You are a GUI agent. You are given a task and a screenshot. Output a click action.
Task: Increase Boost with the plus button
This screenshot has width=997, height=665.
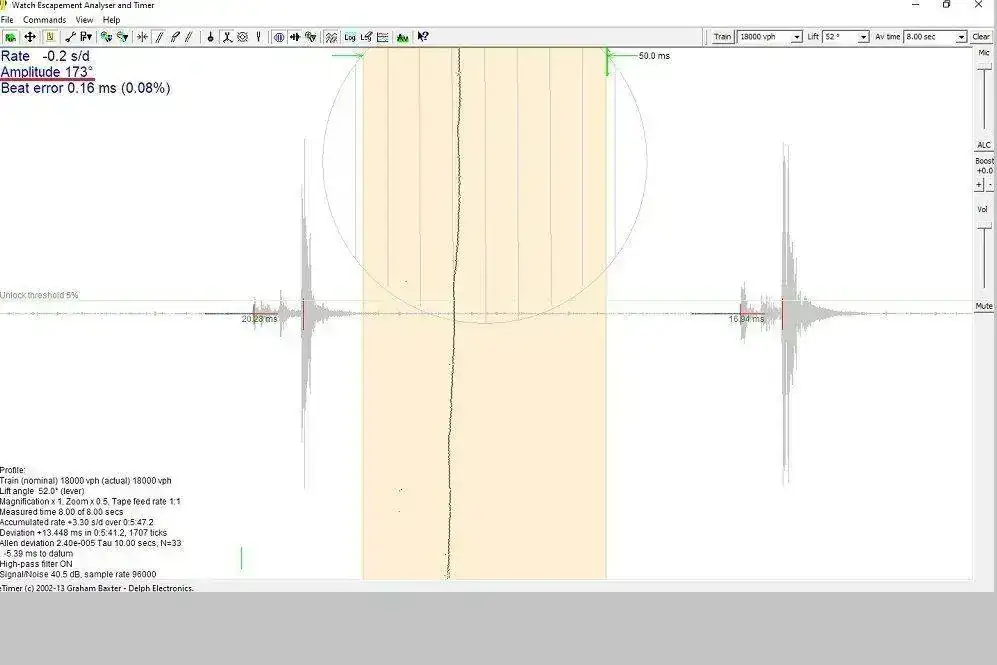pyautogui.click(x=979, y=185)
